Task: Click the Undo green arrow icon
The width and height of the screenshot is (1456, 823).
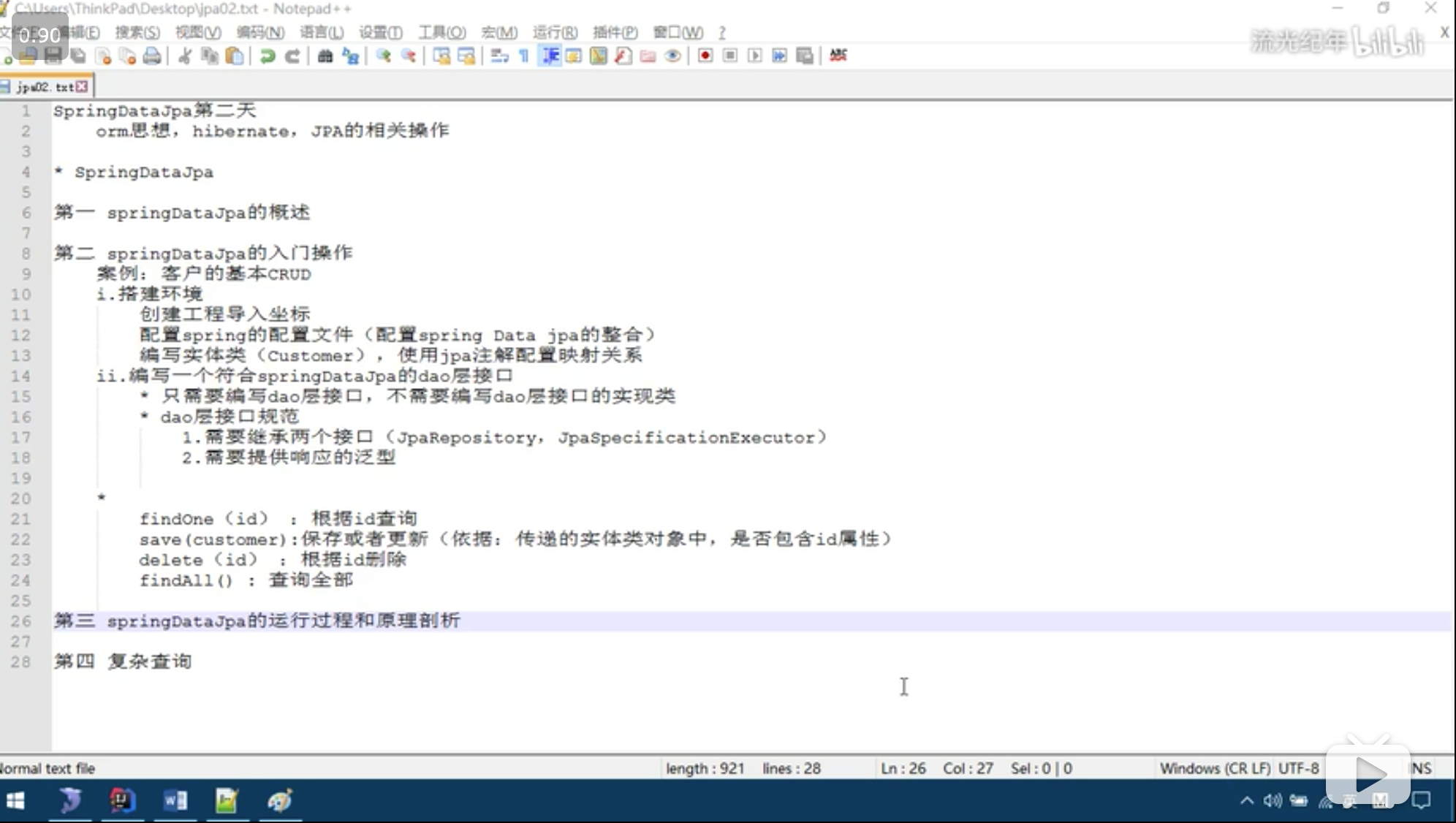Action: click(x=268, y=56)
